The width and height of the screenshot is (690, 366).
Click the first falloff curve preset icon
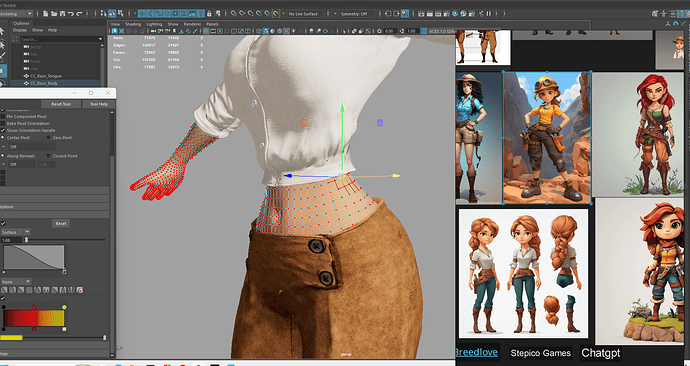pyautogui.click(x=4, y=290)
